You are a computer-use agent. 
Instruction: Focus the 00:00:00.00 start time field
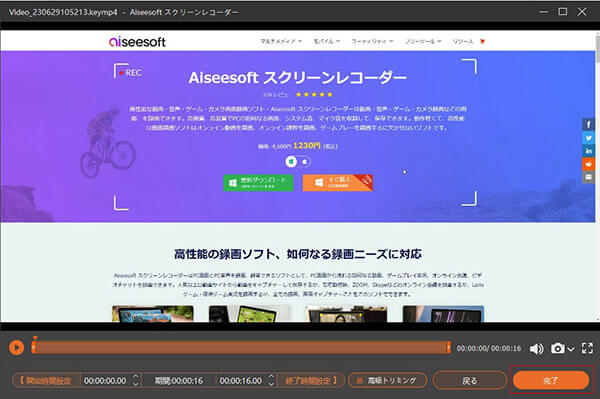coord(105,381)
